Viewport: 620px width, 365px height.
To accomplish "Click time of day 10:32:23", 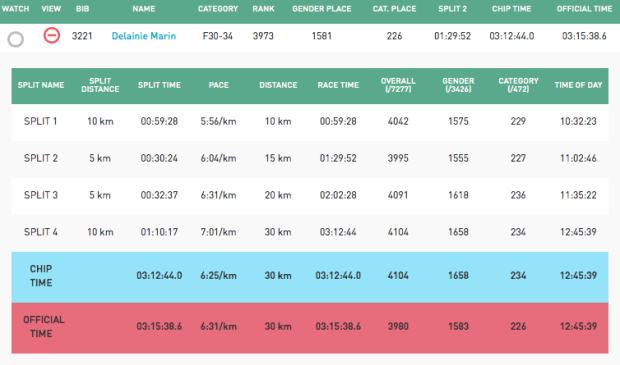I will coord(578,121).
